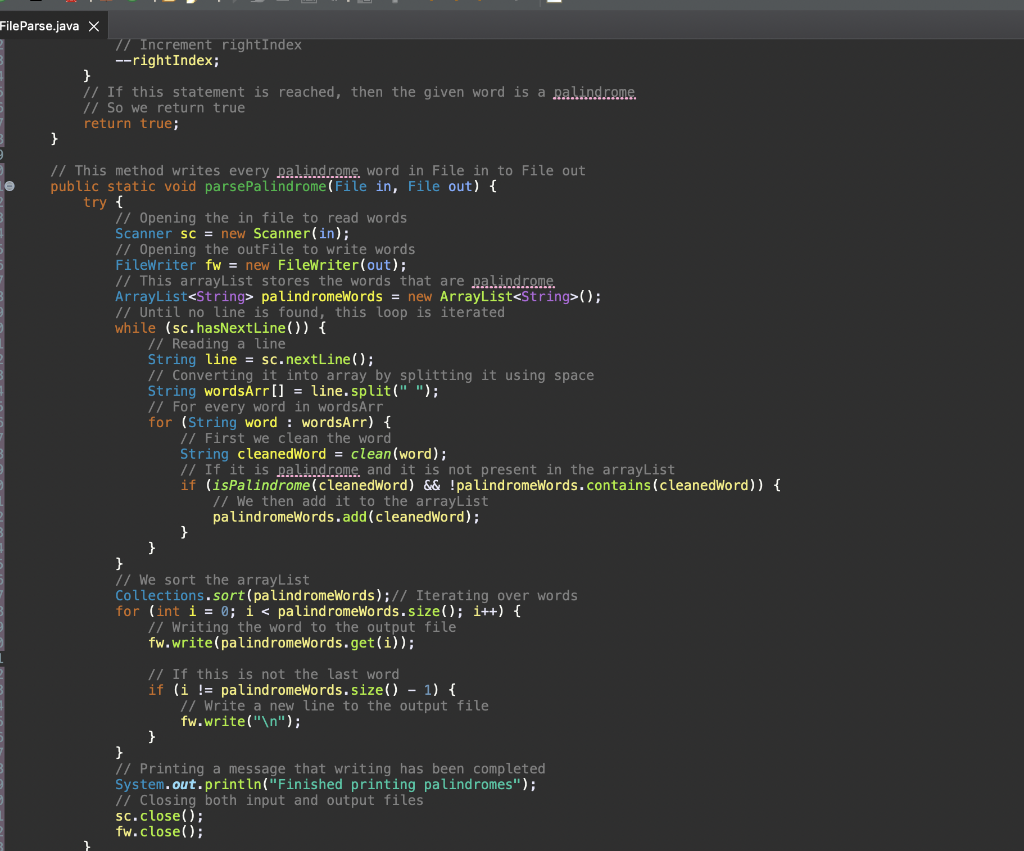Place cursor on 'String line = sc.nextLine();'
This screenshot has width=1024, height=851.
tap(260, 359)
